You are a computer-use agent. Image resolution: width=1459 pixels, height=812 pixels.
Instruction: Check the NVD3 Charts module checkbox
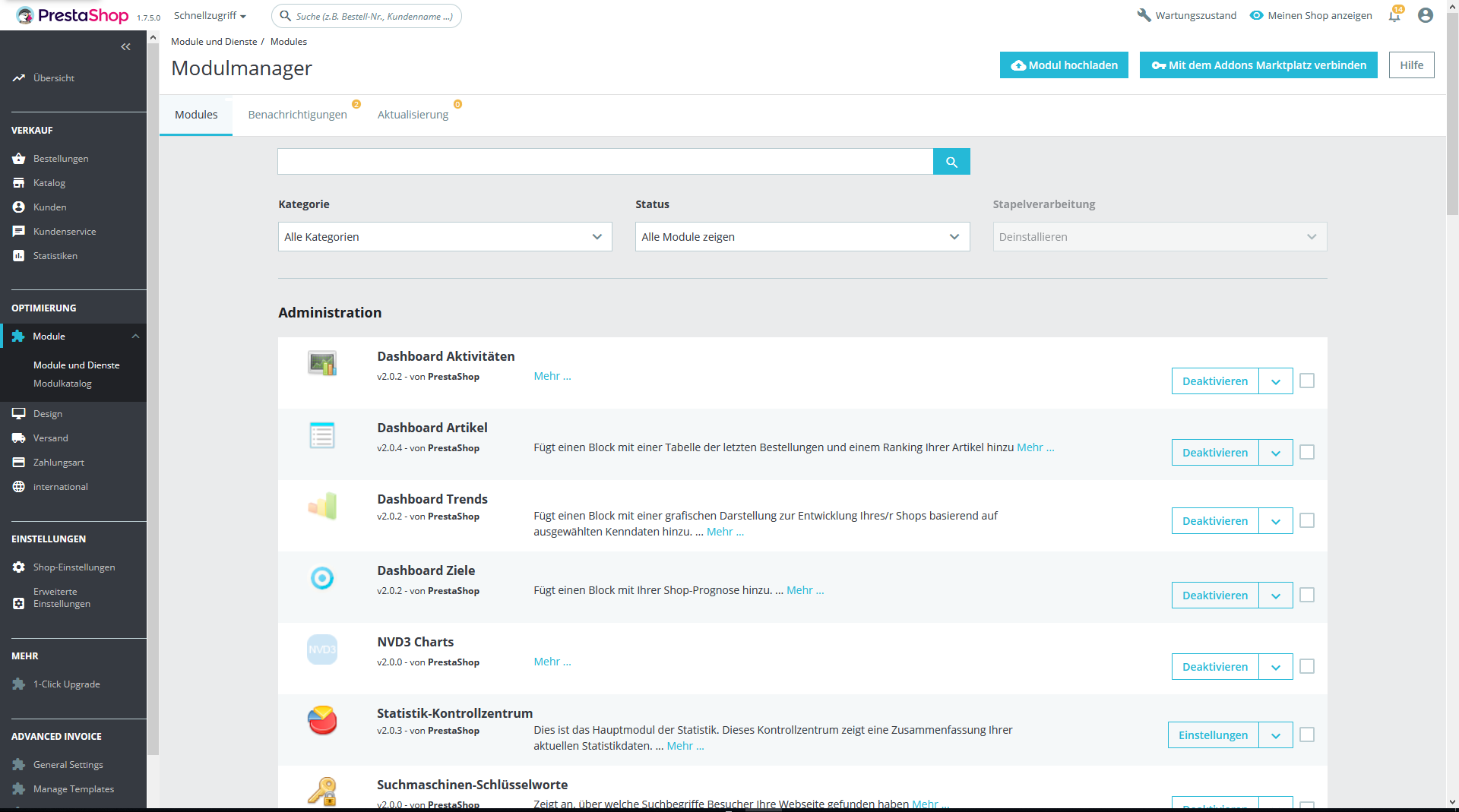point(1307,666)
